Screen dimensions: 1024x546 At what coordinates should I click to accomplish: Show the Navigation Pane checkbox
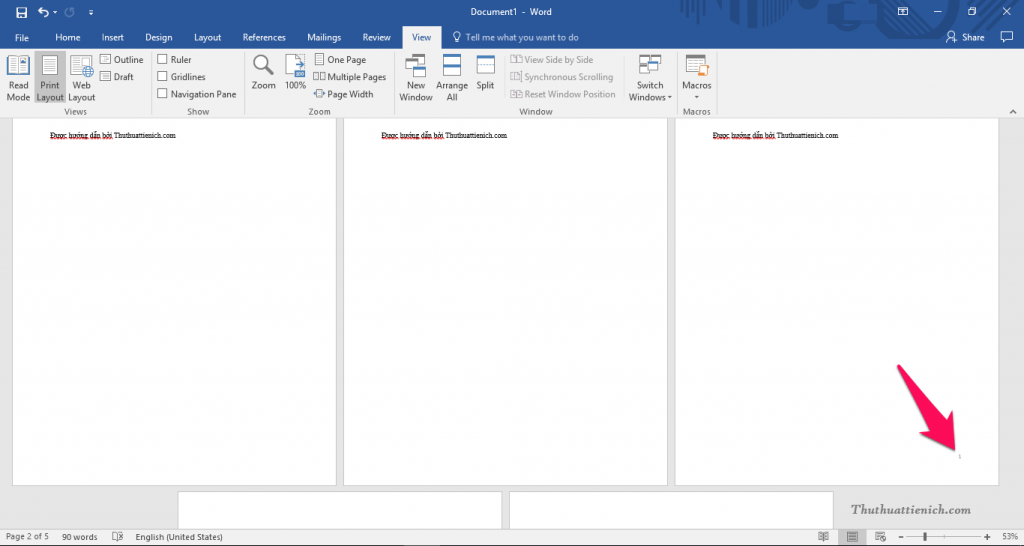tap(163, 94)
